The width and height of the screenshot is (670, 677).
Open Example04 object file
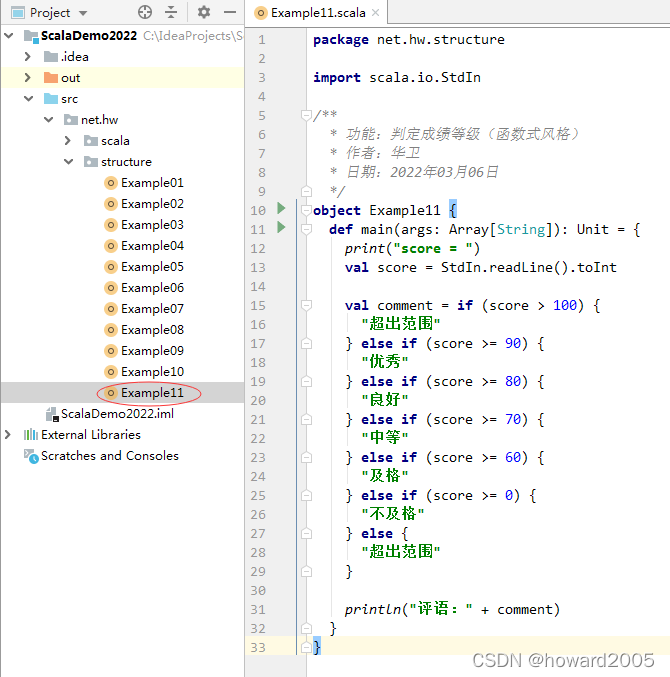pos(144,246)
